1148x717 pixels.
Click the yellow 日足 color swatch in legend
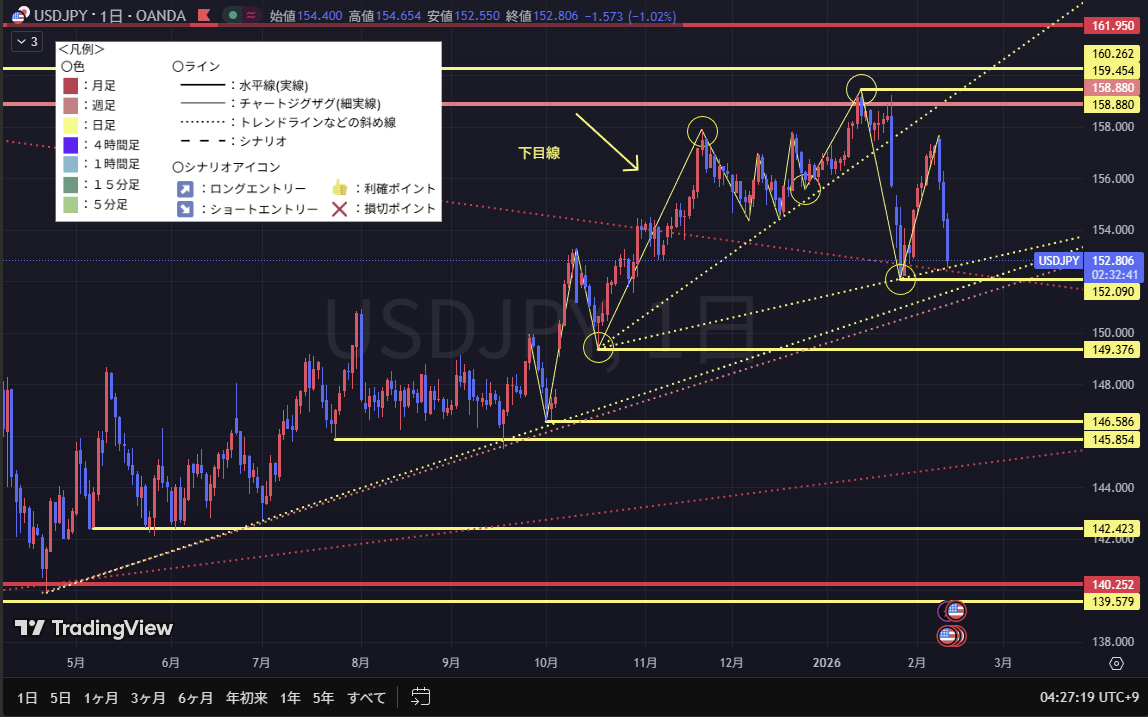click(x=70, y=125)
